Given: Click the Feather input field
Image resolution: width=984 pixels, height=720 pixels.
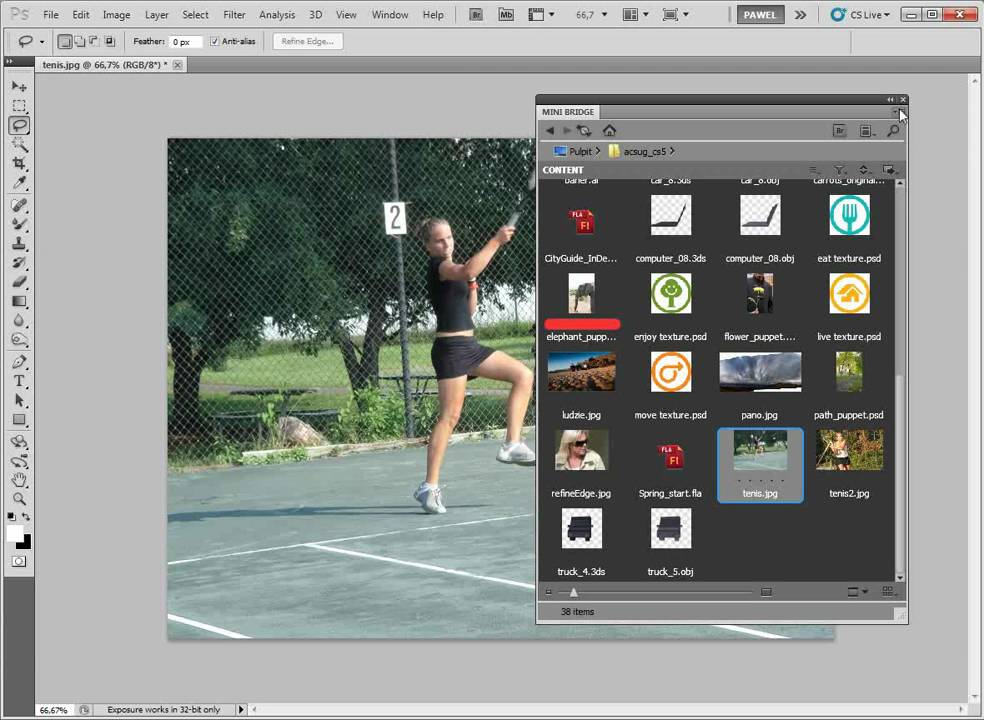Looking at the screenshot, I should click(x=186, y=42).
